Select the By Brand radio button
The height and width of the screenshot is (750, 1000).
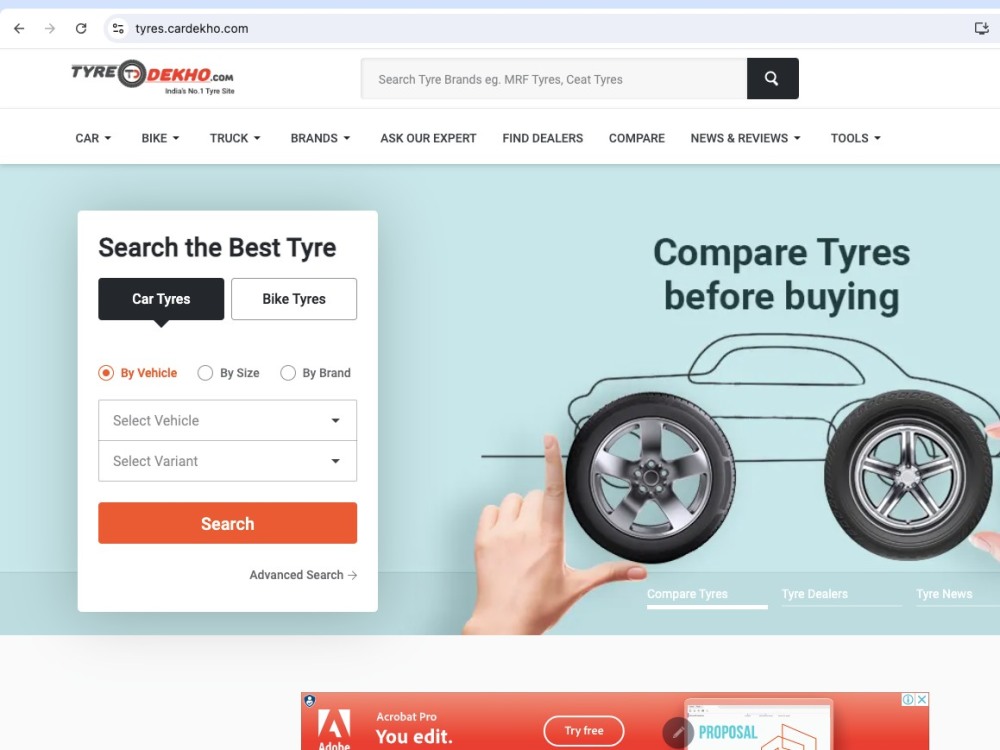click(288, 373)
